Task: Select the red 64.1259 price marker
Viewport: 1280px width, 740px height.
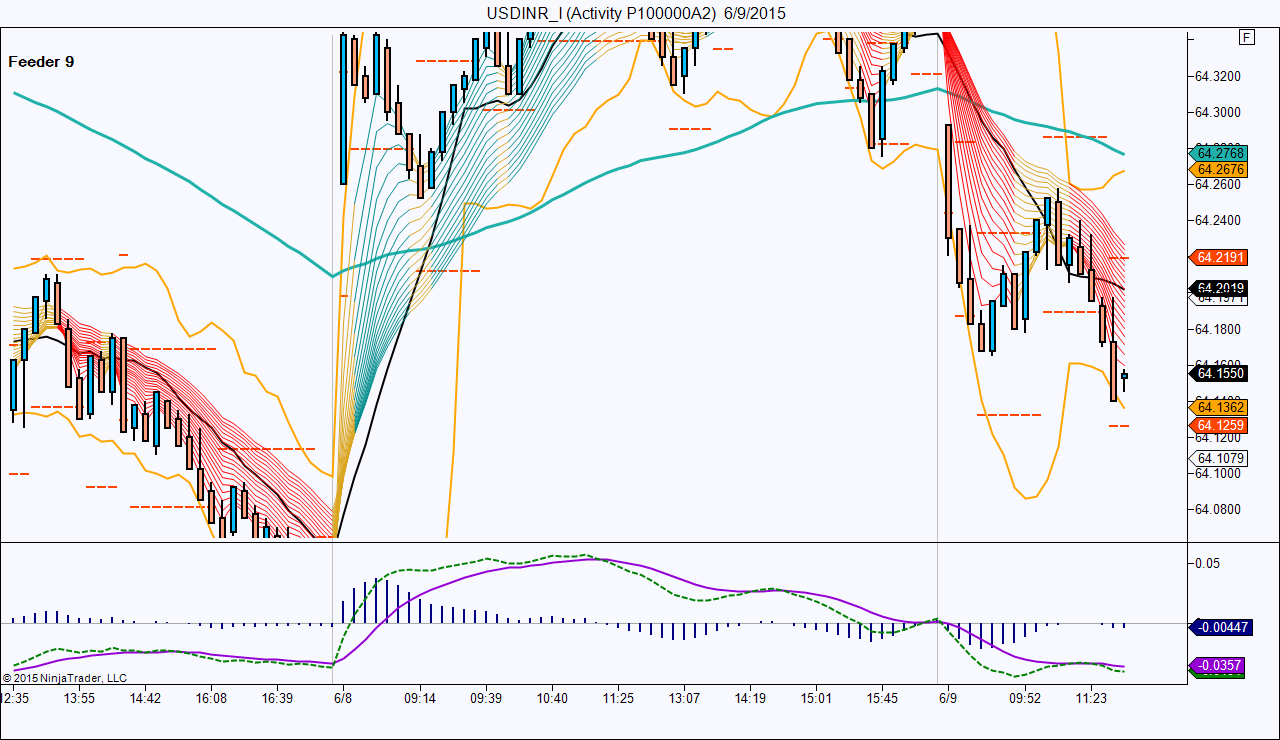Action: [1217, 425]
